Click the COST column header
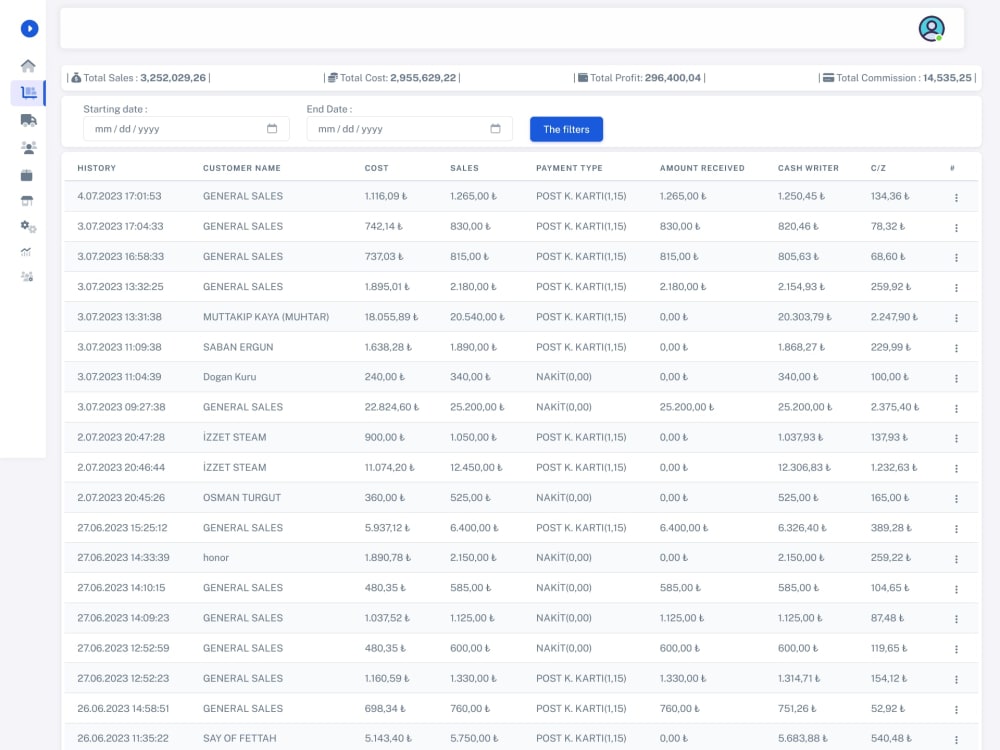The width and height of the screenshot is (1000, 750). (x=376, y=168)
